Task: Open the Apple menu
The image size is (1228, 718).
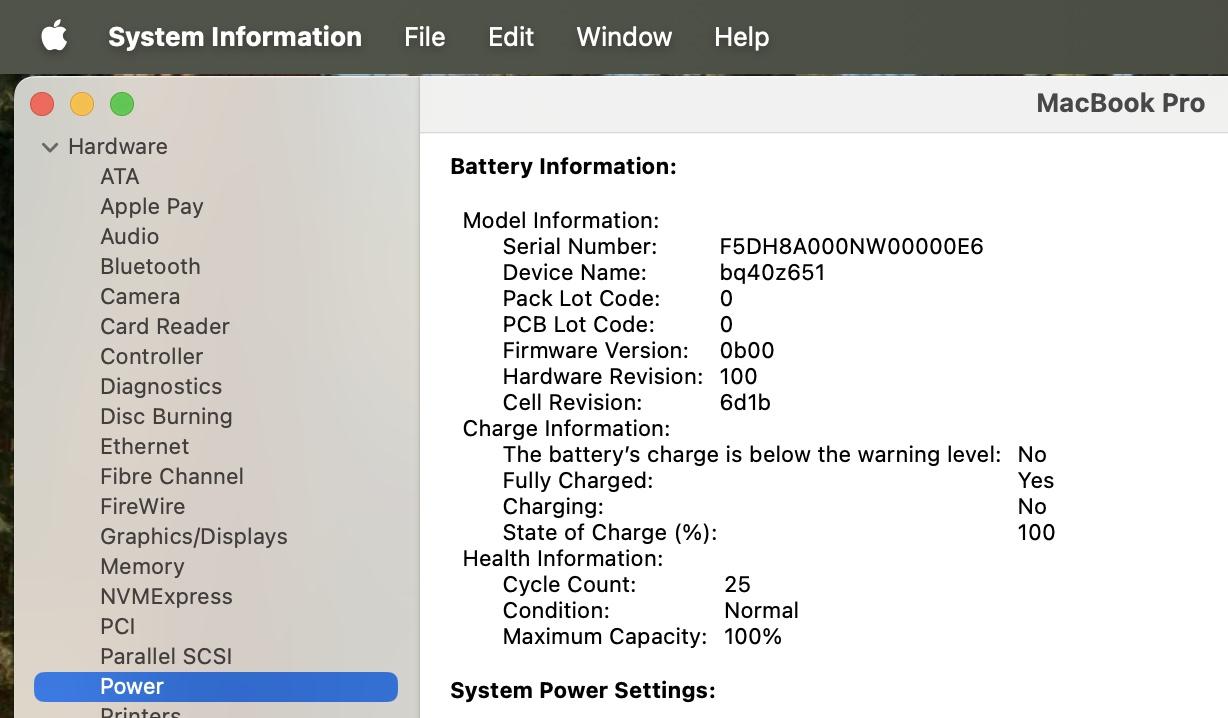Action: pos(54,37)
